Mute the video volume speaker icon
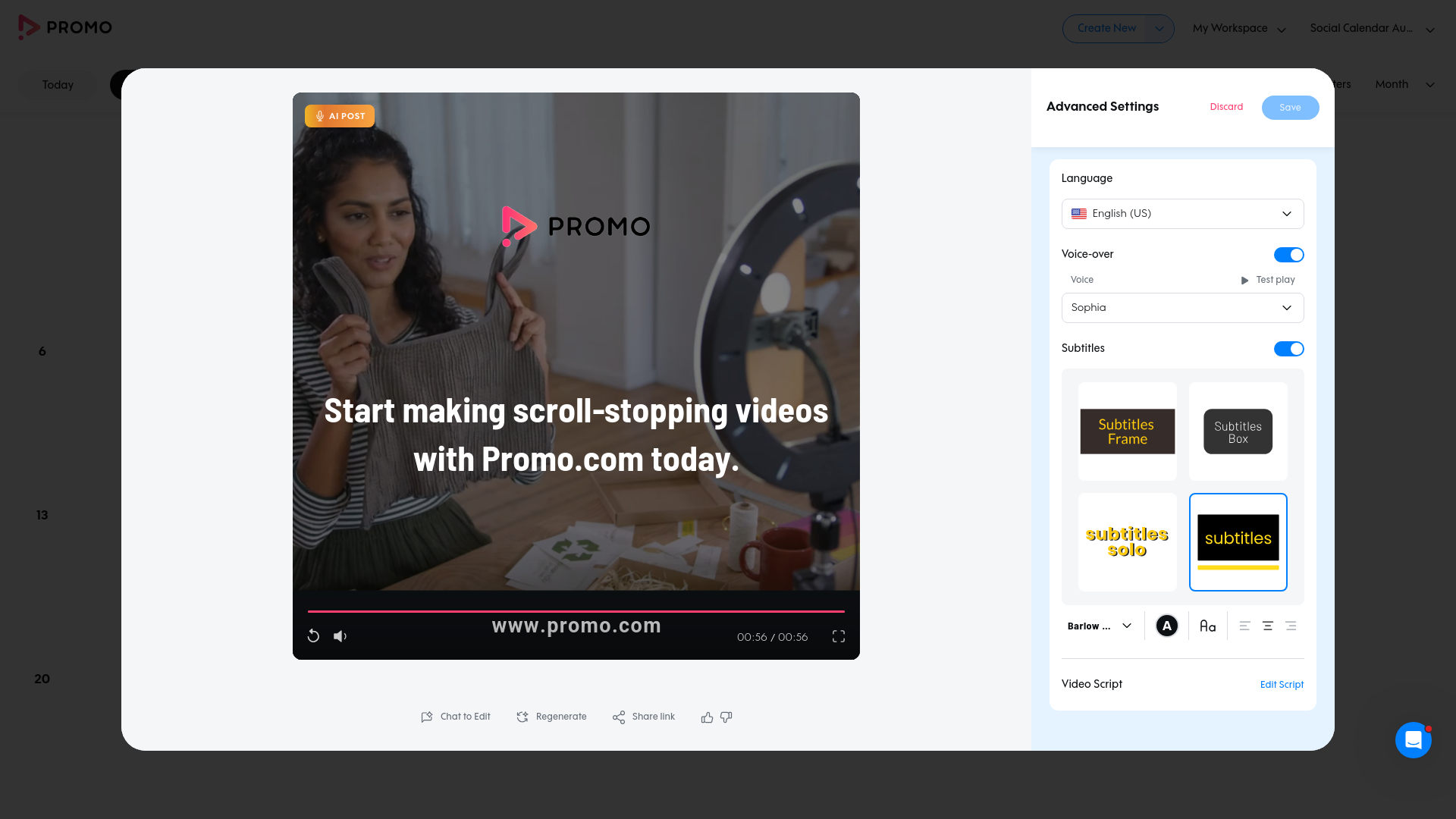Screen dimensions: 1456x819 coord(340,636)
